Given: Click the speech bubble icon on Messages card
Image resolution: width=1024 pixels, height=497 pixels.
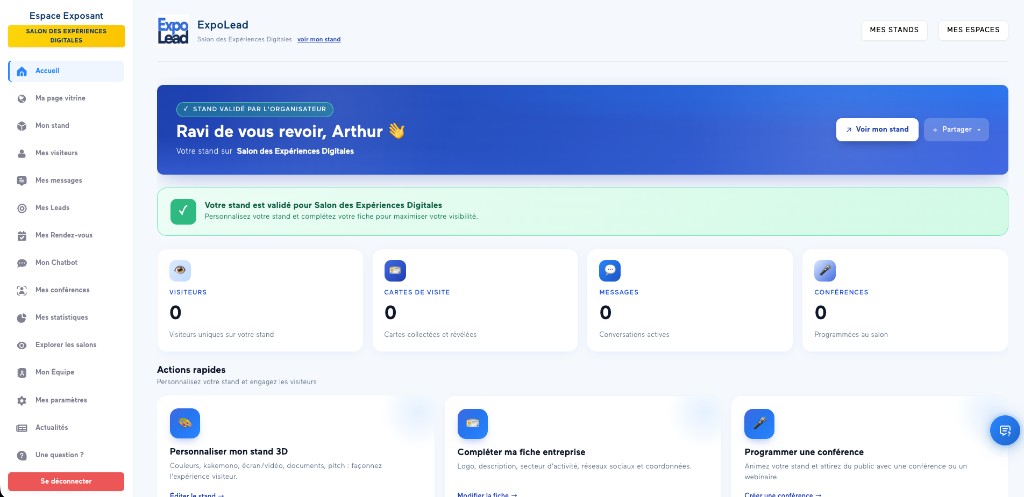Looking at the screenshot, I should pos(610,270).
